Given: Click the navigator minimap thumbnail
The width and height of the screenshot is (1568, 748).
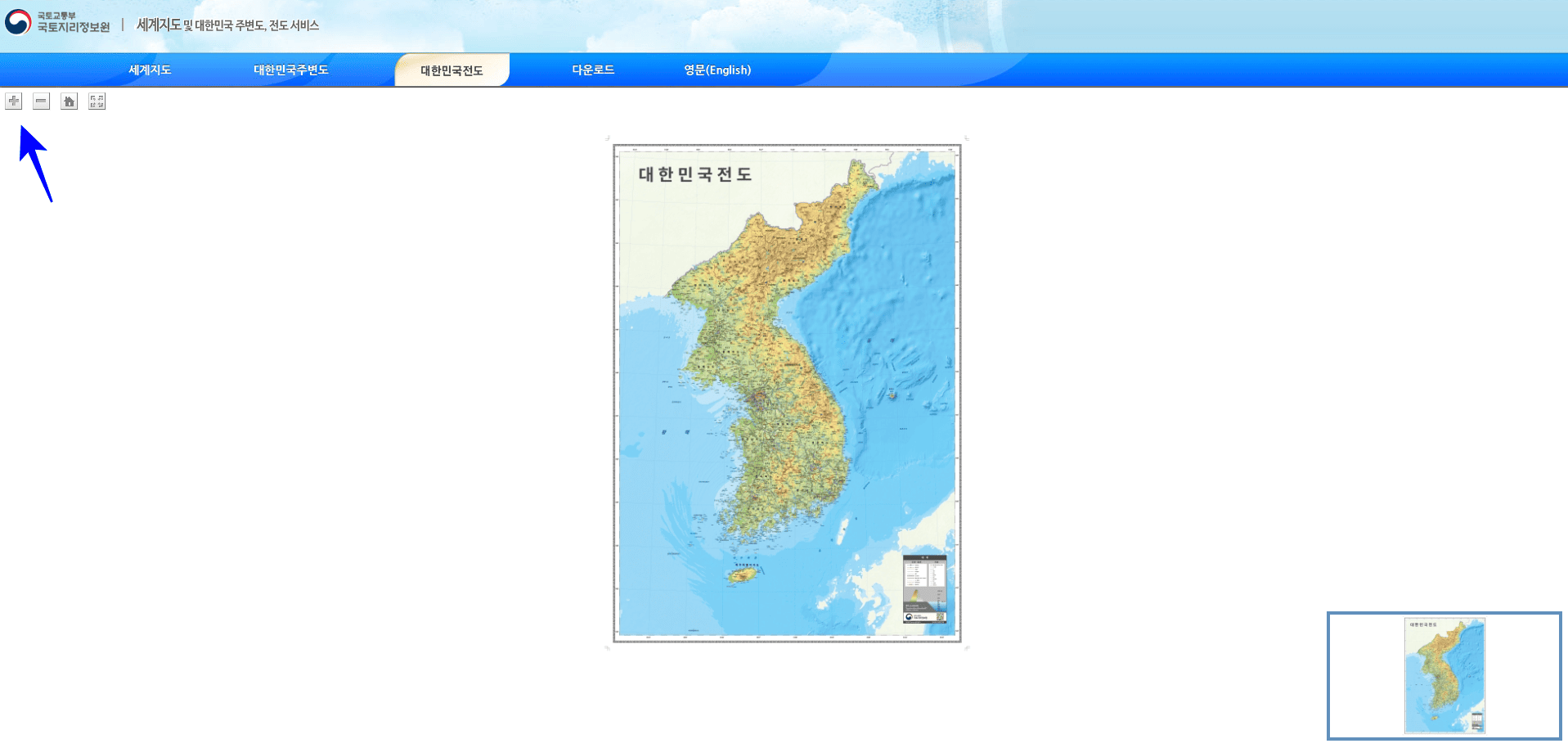Looking at the screenshot, I should pos(1444,676).
